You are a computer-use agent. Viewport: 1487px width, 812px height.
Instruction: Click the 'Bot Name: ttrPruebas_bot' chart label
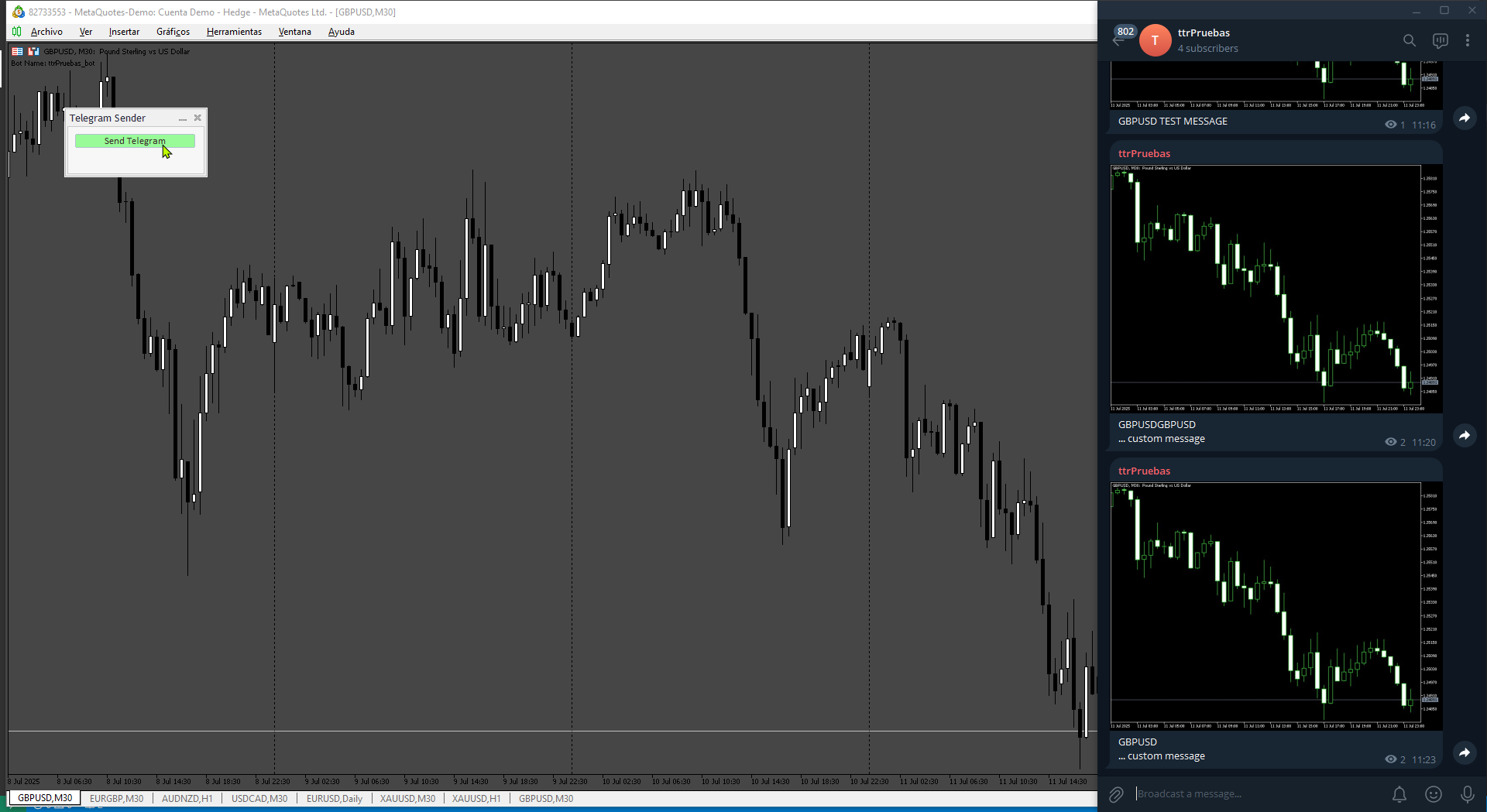[x=53, y=63]
